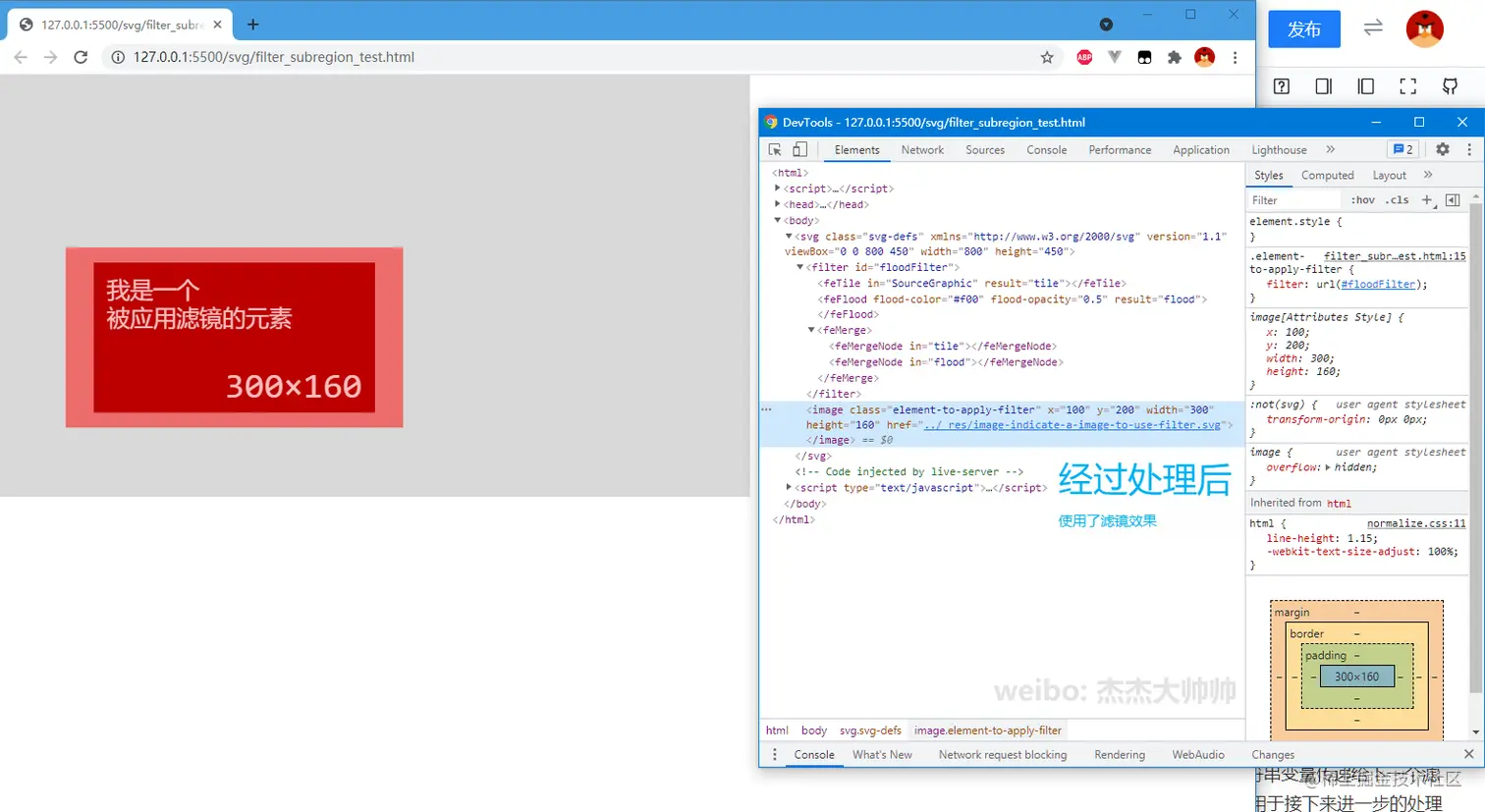The height and width of the screenshot is (812, 1485).
Task: Open drawer three-dot menu beside Console
Action: point(774,754)
